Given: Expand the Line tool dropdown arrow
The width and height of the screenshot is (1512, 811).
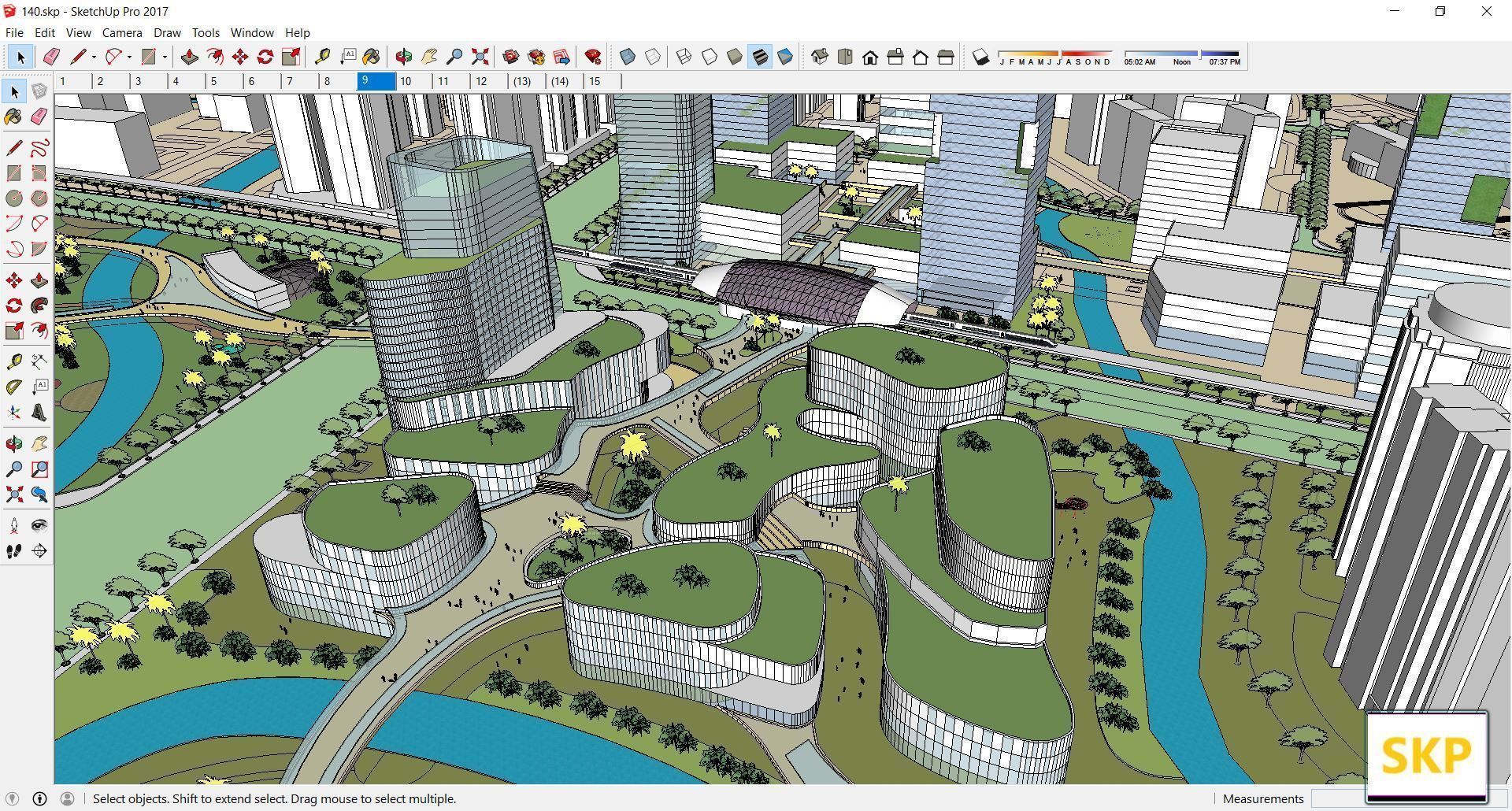Looking at the screenshot, I should [x=94, y=57].
